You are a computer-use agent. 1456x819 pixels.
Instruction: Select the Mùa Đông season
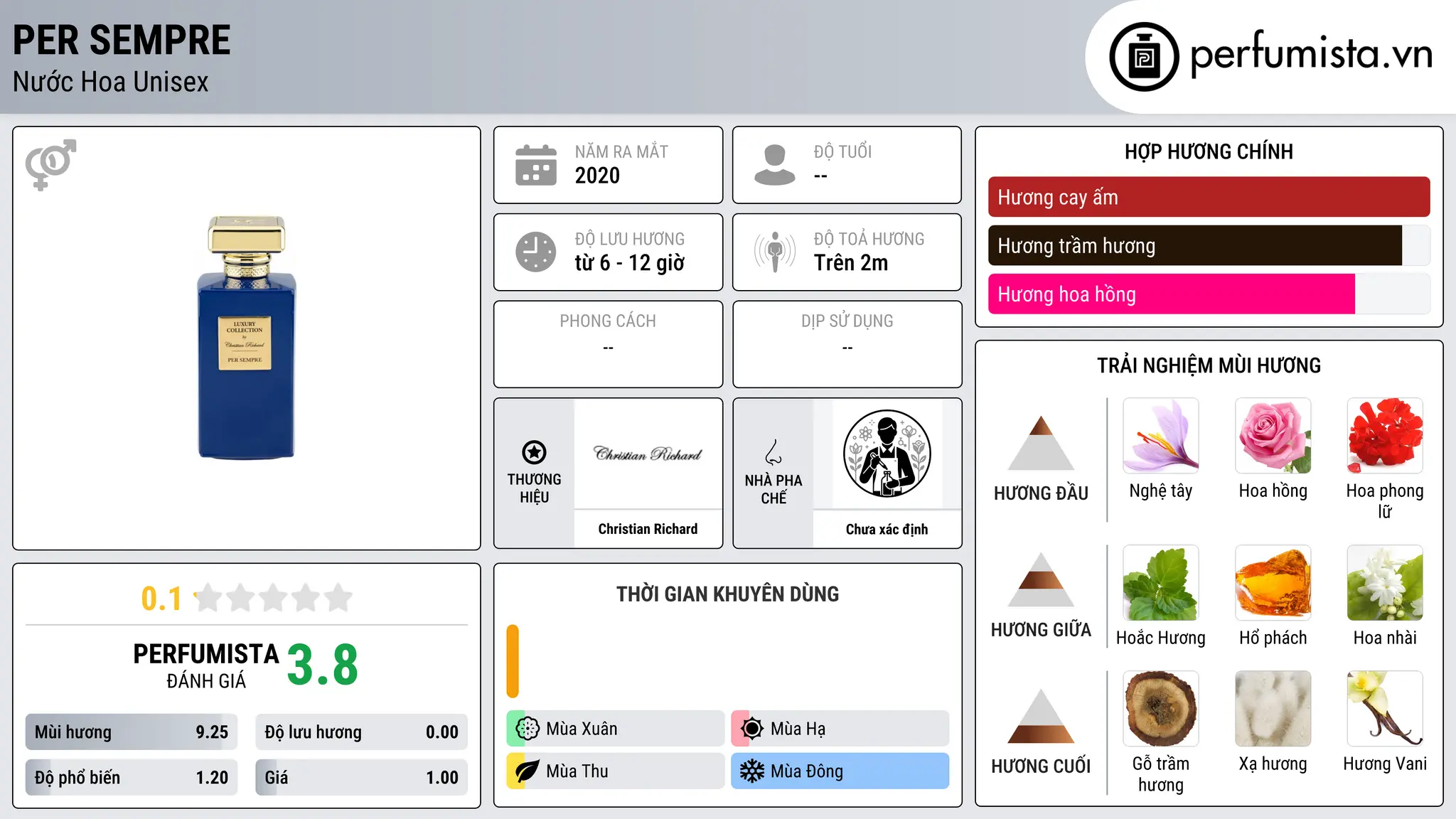[x=840, y=771]
